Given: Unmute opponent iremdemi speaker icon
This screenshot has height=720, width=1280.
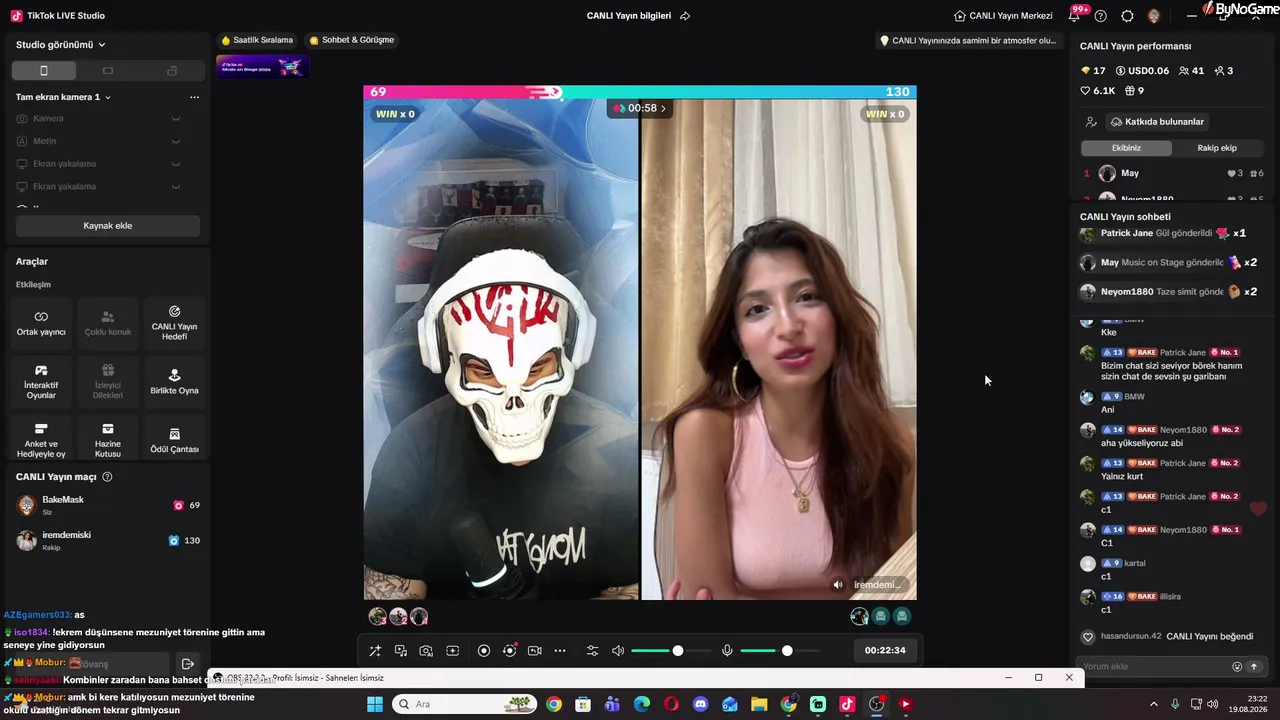Looking at the screenshot, I should point(838,585).
